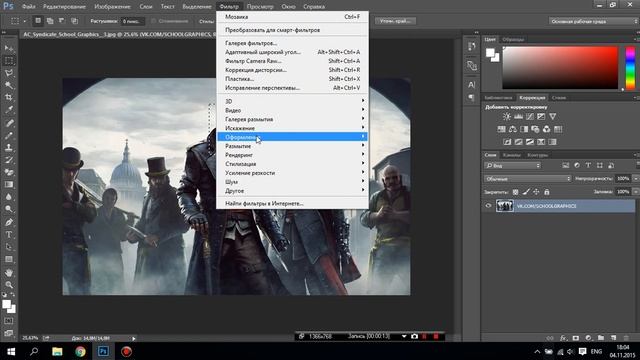Viewport: 640px width, 360px height.
Task: Click the rainbow hue slider
Action: tap(630, 68)
